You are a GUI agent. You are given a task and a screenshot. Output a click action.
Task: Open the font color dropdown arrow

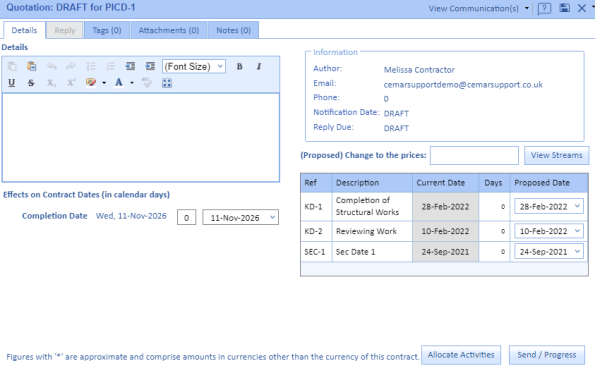(132, 83)
